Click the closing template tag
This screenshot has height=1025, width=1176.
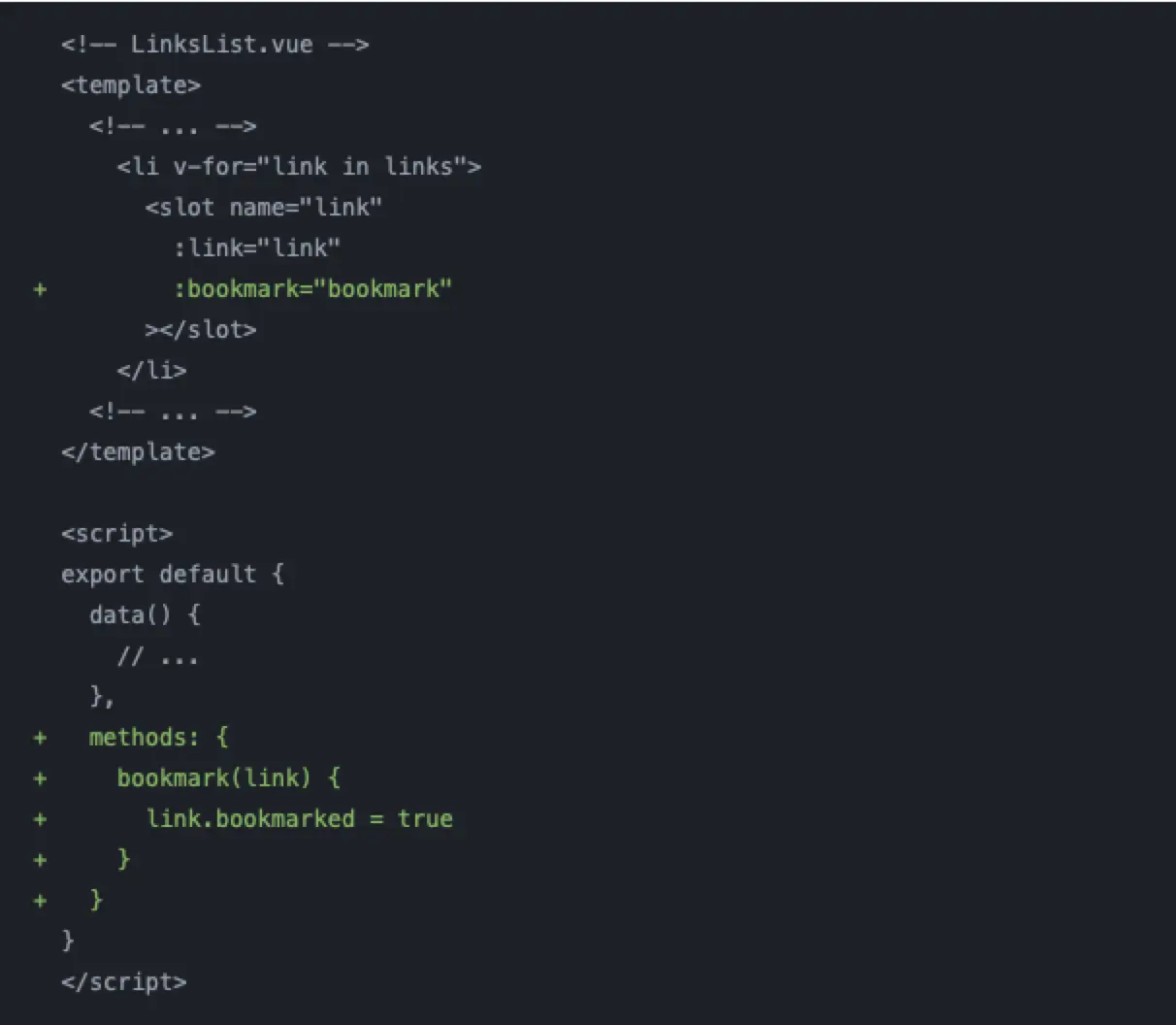pos(138,452)
